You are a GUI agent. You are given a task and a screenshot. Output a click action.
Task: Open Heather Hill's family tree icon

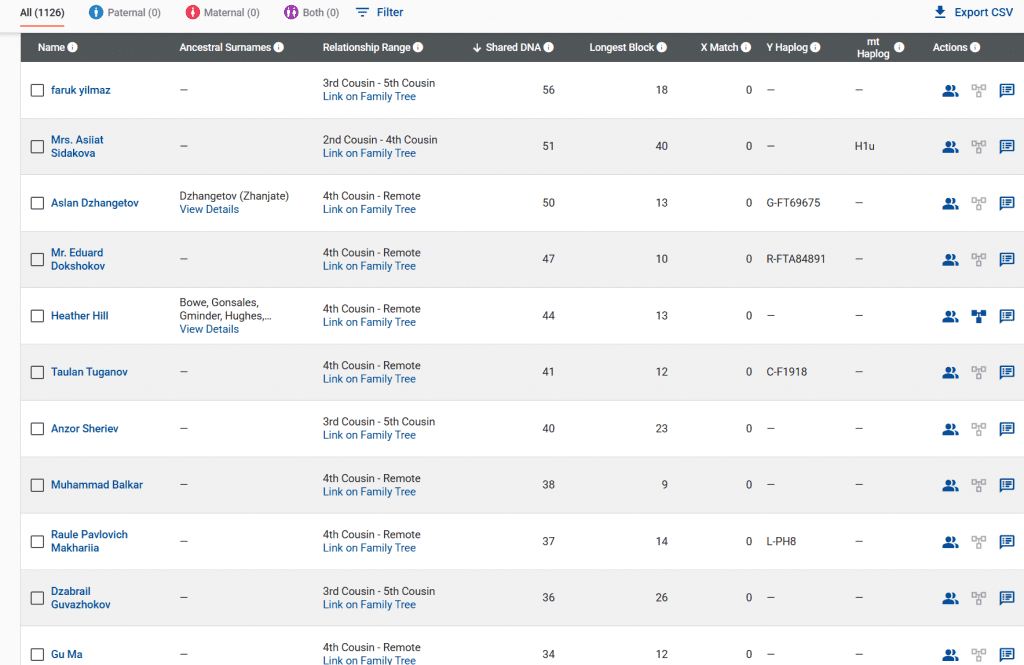tap(979, 316)
